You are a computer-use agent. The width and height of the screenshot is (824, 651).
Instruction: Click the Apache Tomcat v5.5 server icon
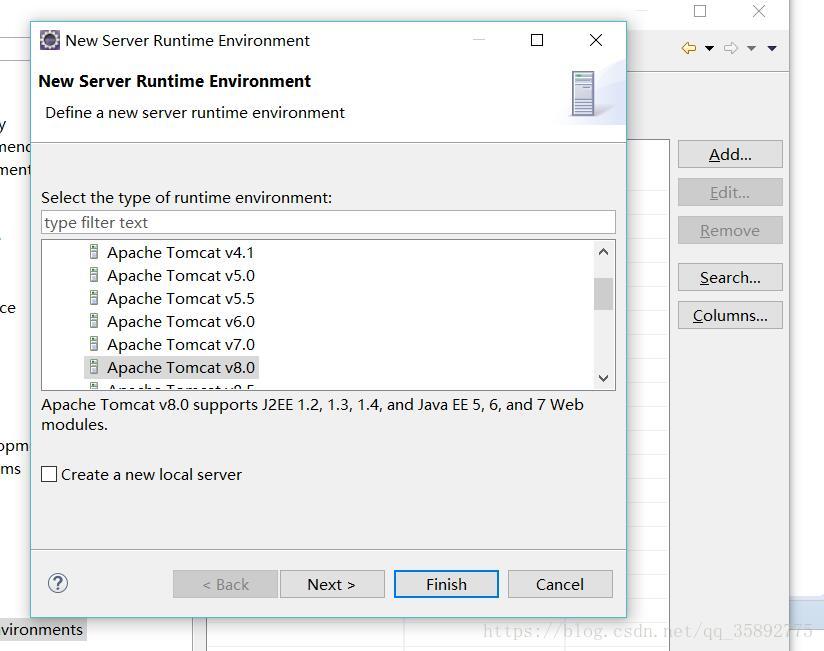coord(94,298)
